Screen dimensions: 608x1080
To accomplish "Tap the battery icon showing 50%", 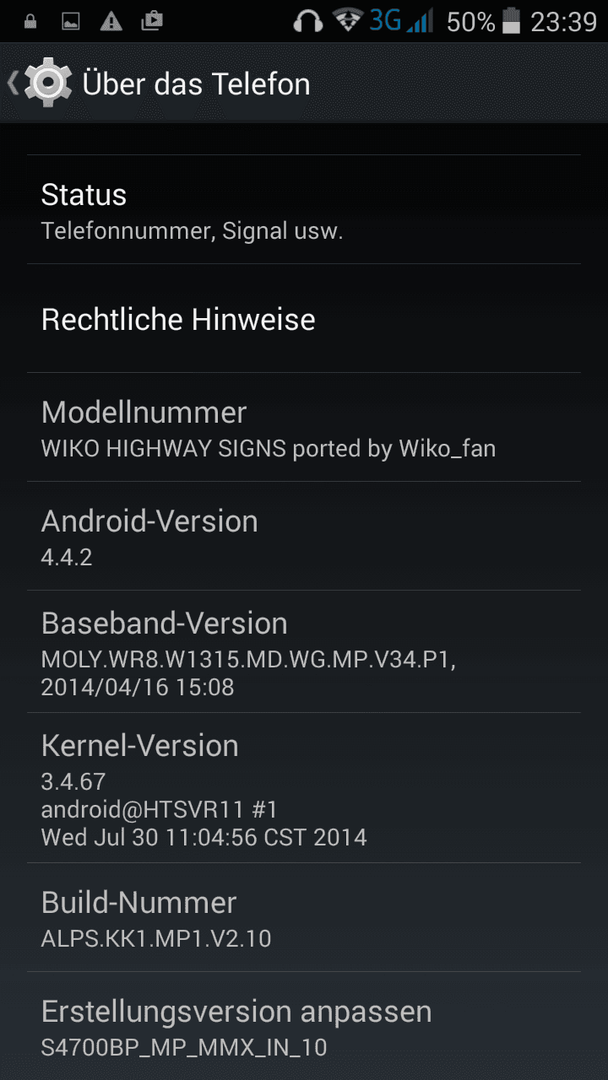I will [510, 21].
